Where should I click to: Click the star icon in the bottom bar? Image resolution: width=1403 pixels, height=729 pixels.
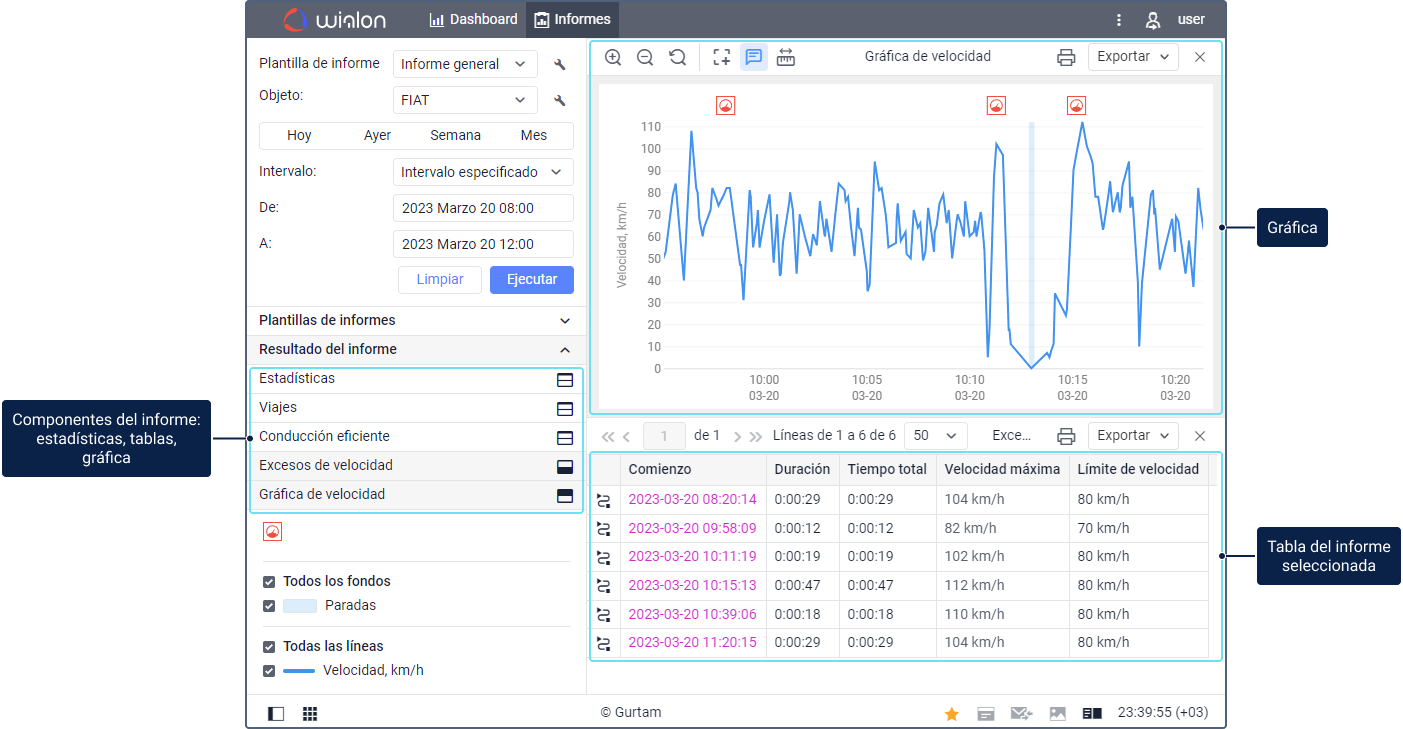tap(952, 713)
